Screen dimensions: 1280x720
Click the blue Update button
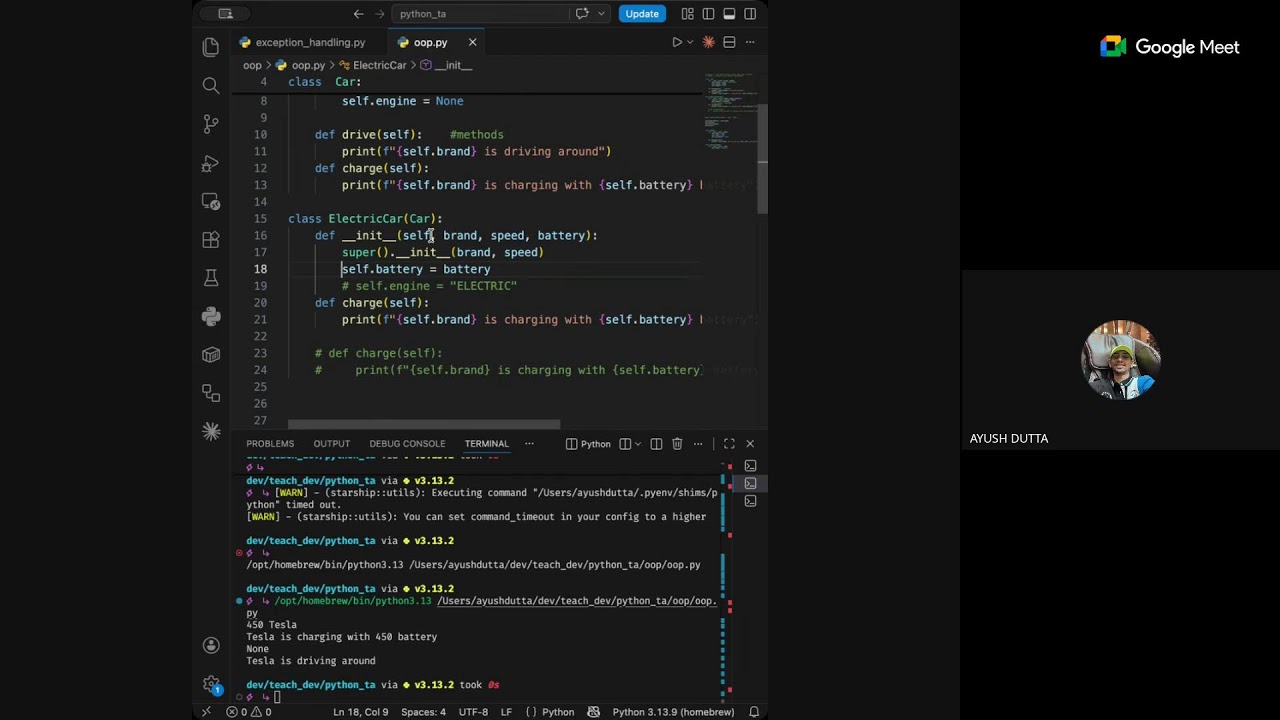pos(642,14)
